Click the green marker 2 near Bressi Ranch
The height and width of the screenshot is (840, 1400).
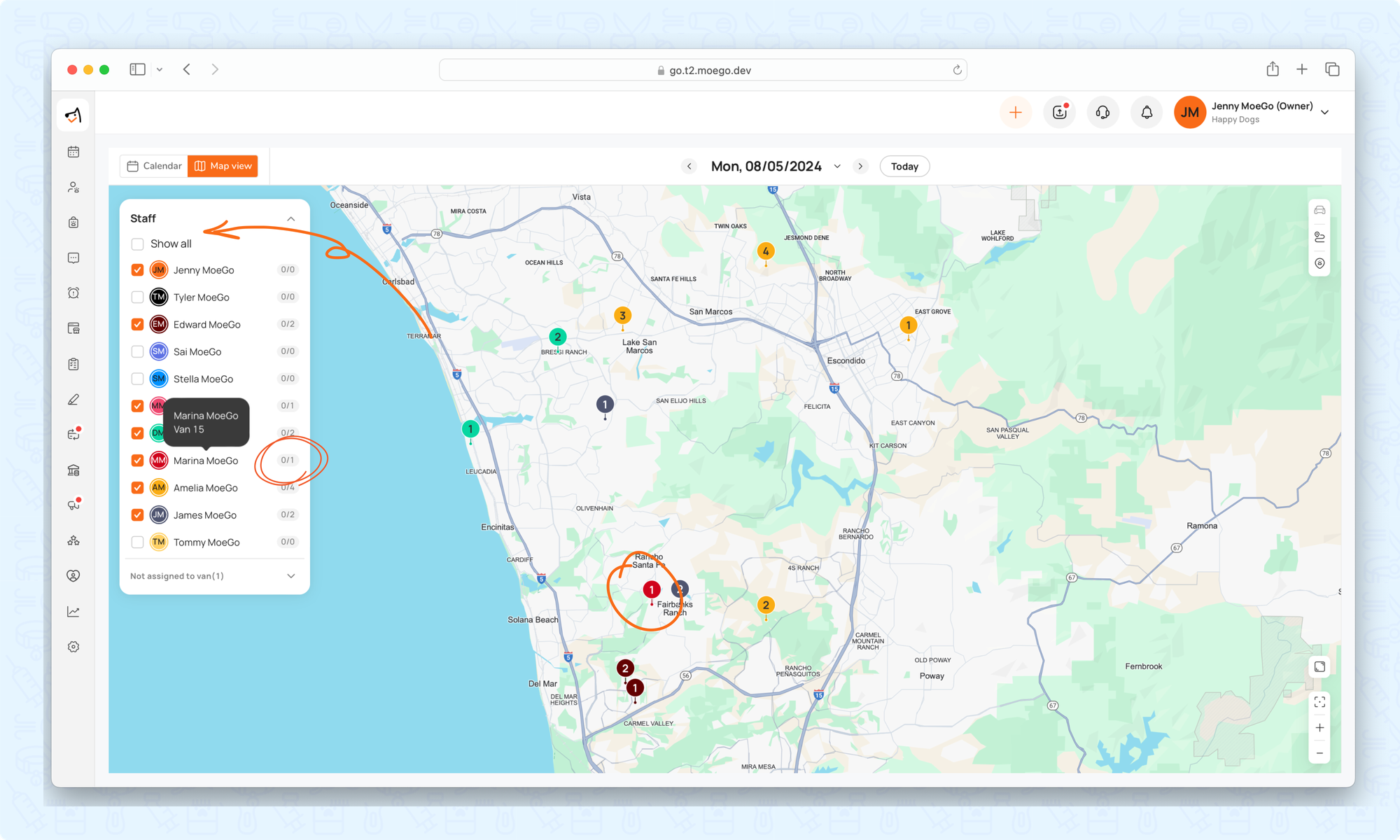click(x=557, y=337)
